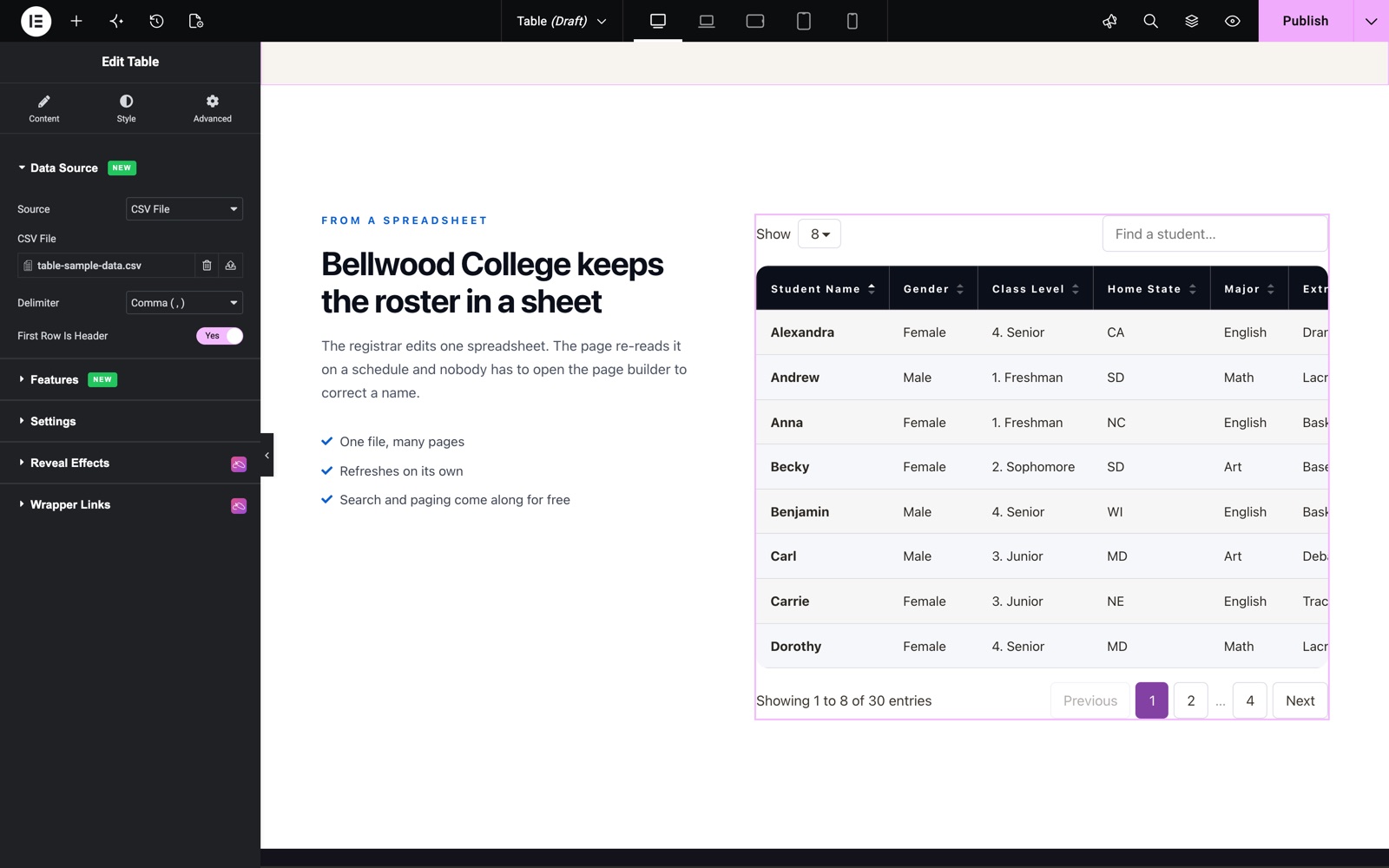Screen dimensions: 1389x868
Task: Collapse the Data Source section
Action: 130,168
